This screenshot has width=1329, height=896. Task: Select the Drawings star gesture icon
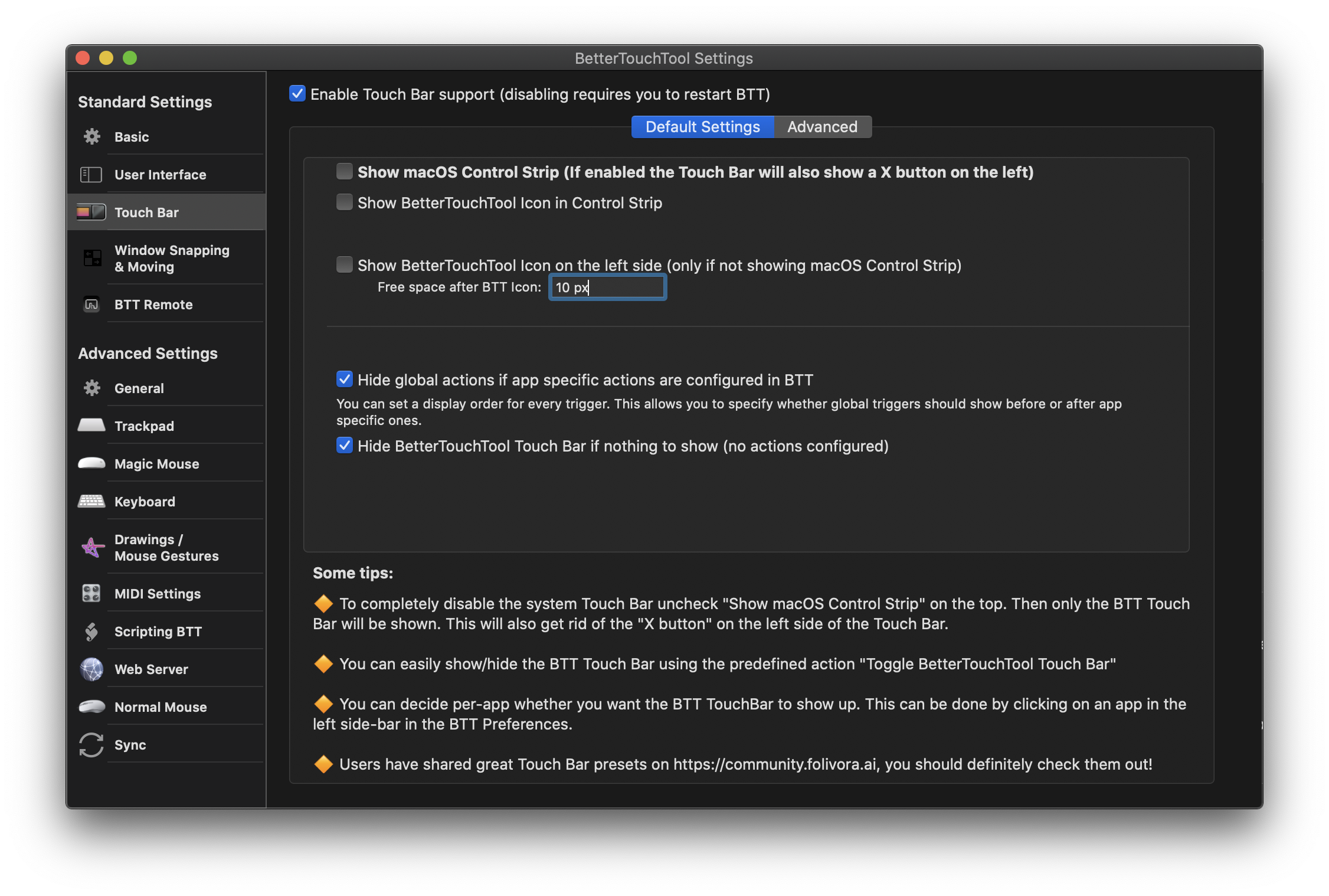(92, 548)
